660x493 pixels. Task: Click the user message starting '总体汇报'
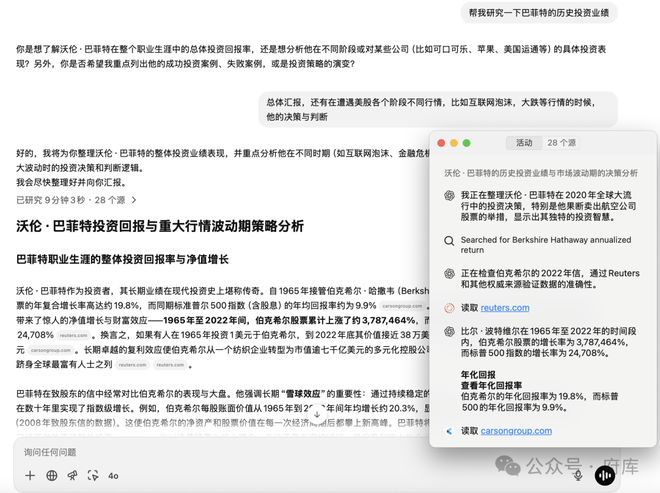(438, 109)
